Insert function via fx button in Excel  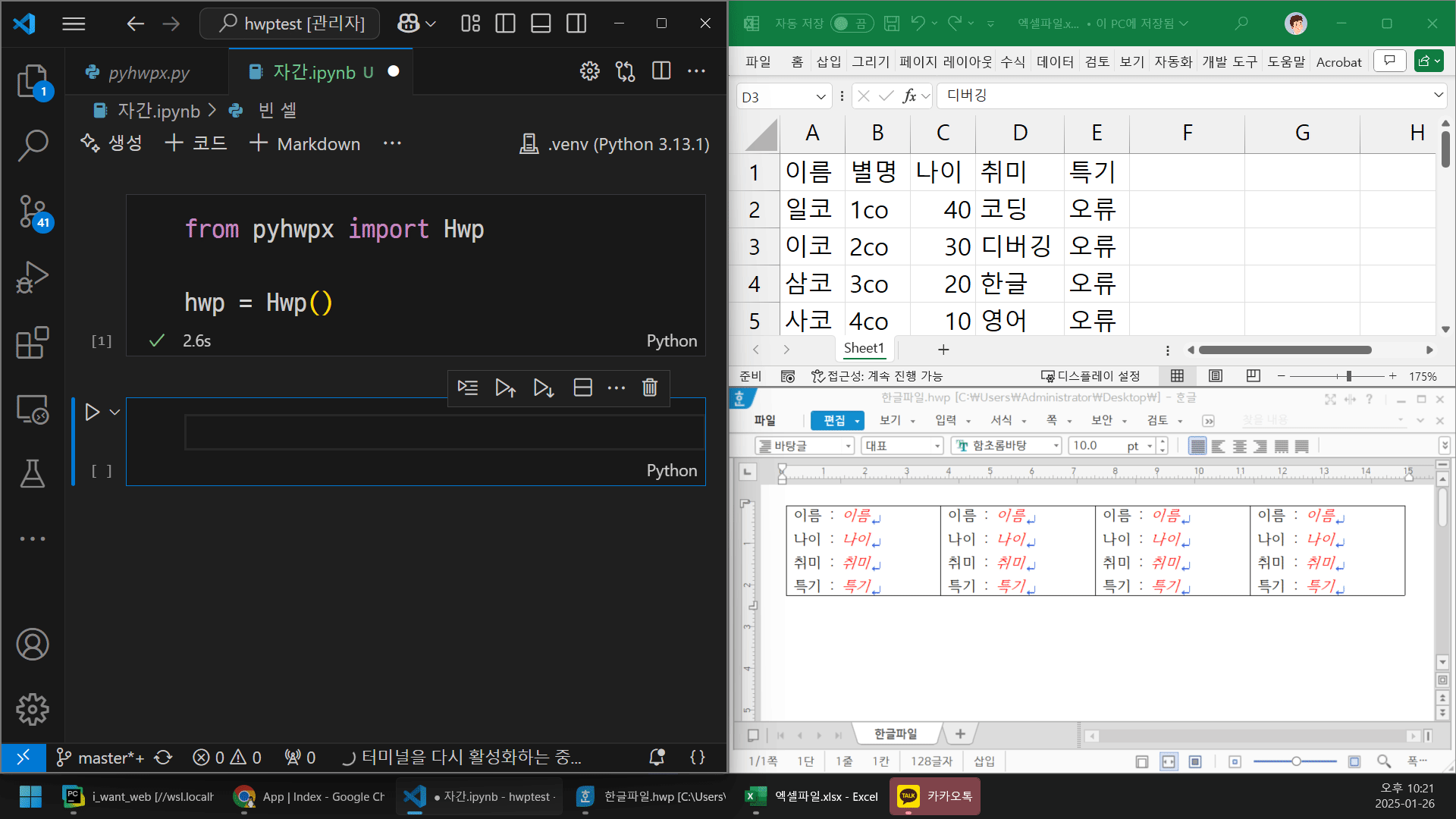[x=909, y=96]
